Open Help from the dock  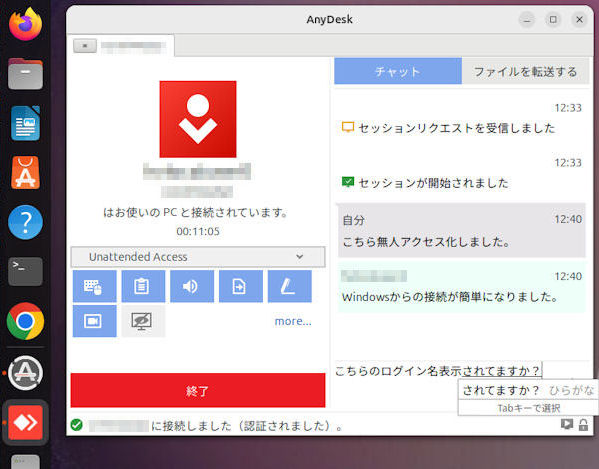(x=25, y=222)
